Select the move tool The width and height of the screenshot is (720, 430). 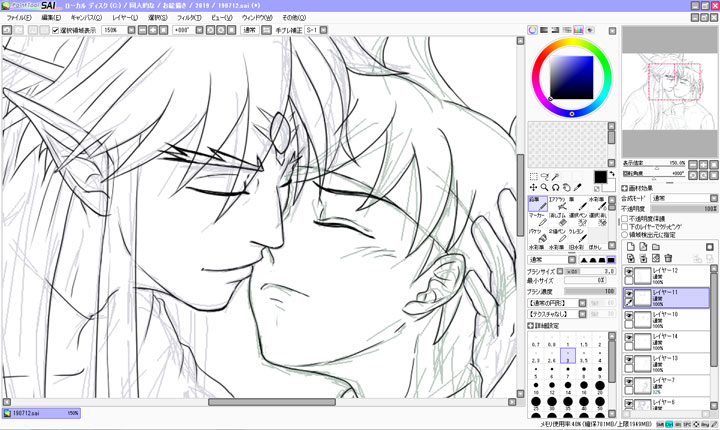(534, 187)
